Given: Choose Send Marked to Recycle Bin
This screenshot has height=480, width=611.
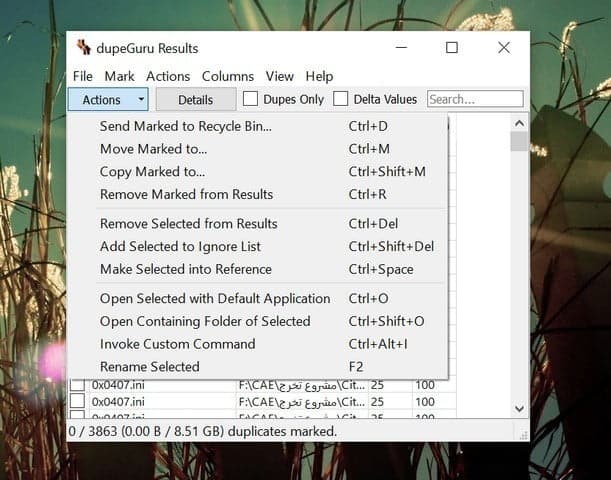Looking at the screenshot, I should pyautogui.click(x=186, y=126).
